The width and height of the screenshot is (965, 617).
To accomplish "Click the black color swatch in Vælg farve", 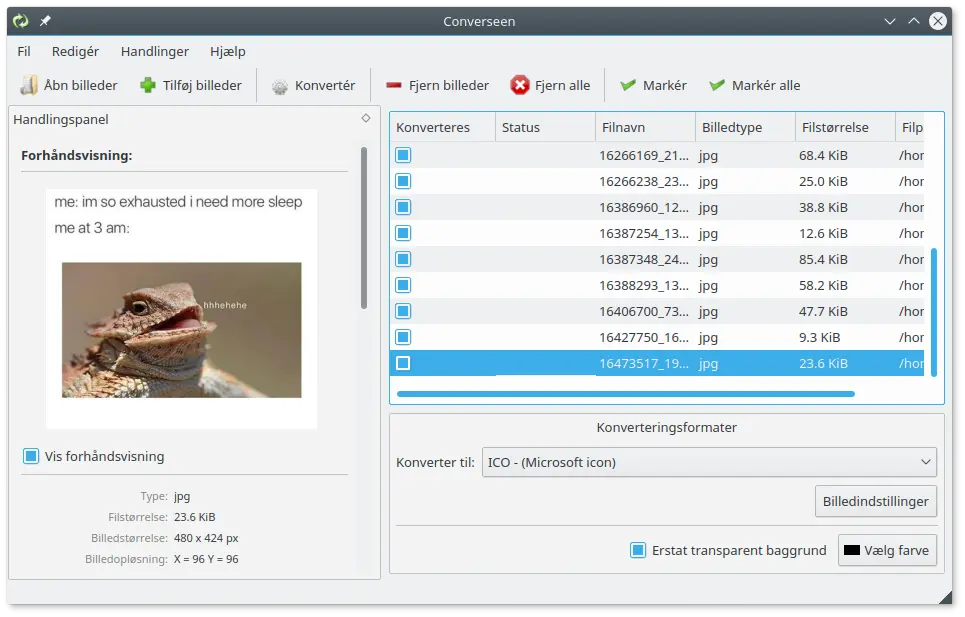I will (852, 550).
